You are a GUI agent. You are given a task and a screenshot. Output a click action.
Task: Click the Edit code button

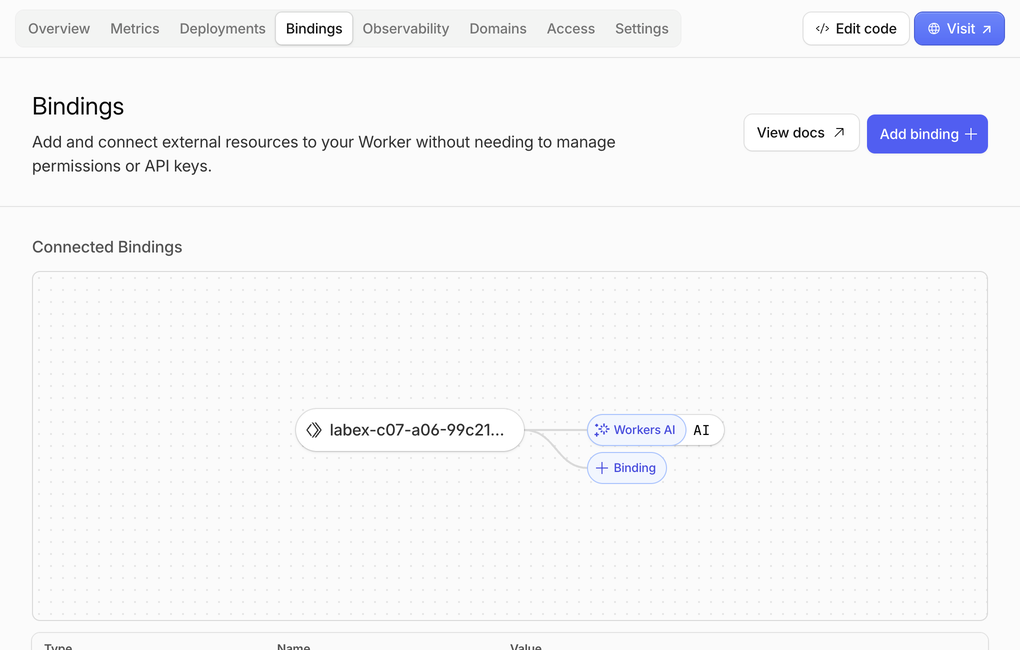856,29
